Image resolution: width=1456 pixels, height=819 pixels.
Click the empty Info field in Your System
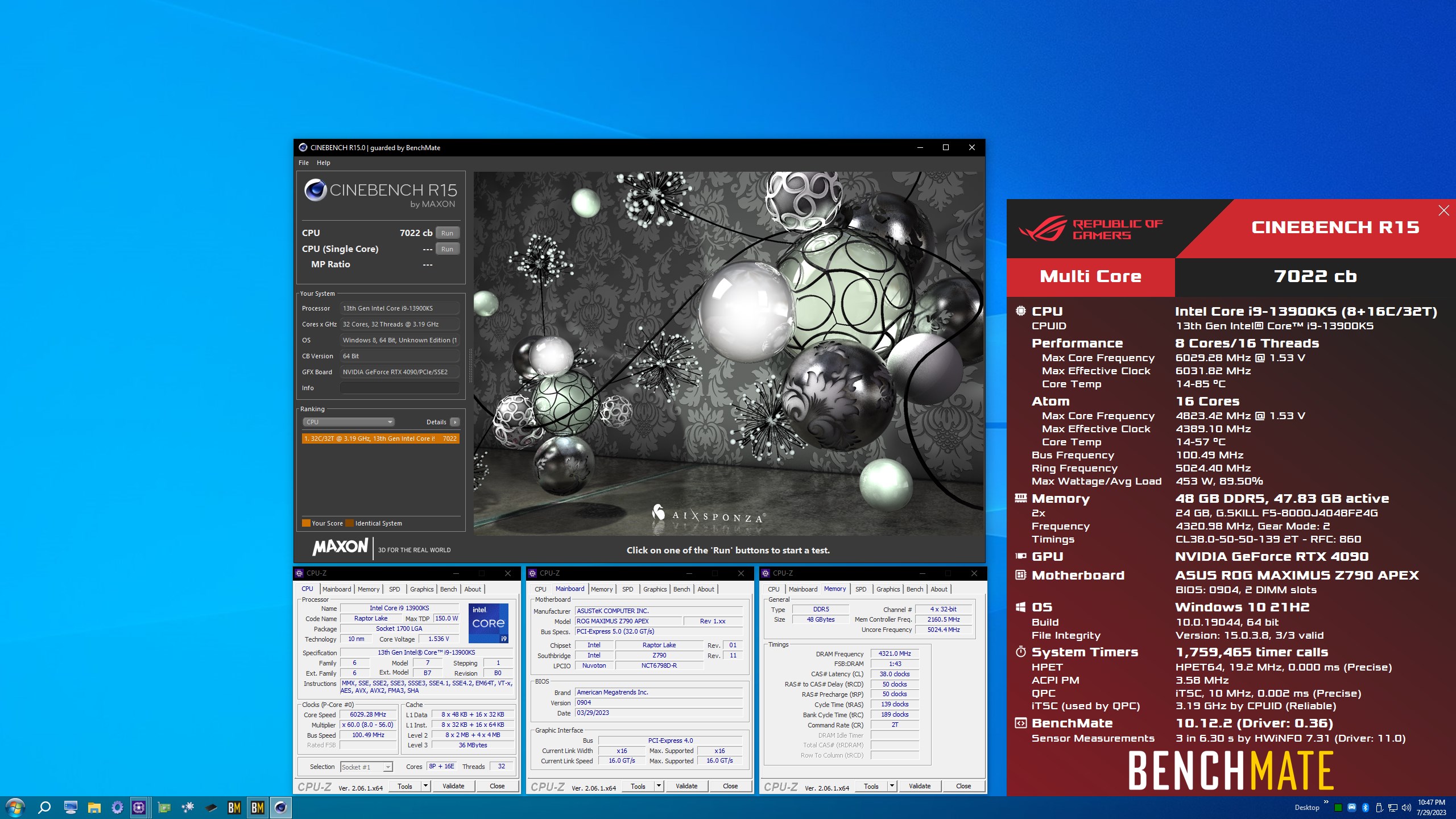click(399, 388)
